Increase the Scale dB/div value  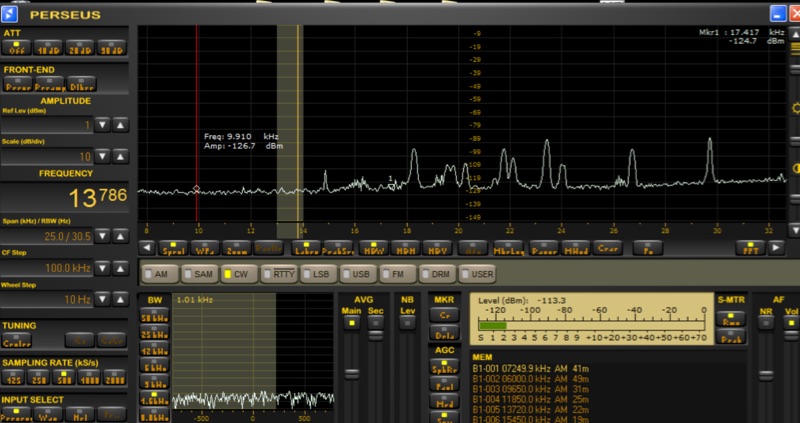(x=120, y=156)
